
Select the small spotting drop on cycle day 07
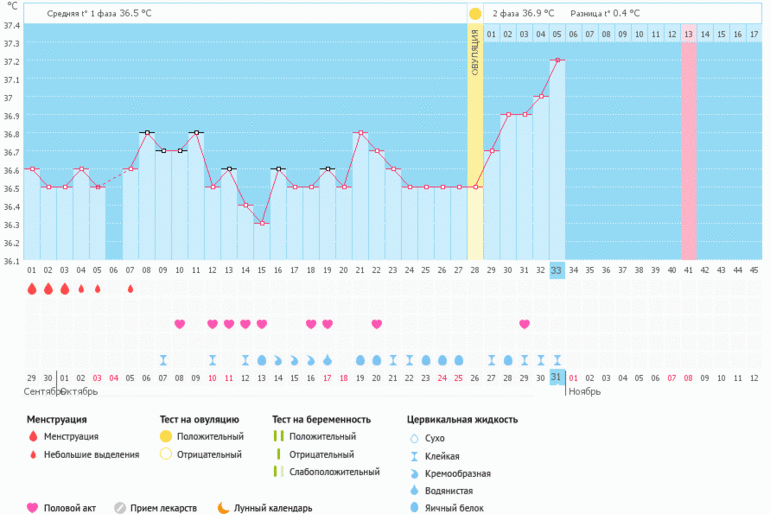[x=130, y=289]
